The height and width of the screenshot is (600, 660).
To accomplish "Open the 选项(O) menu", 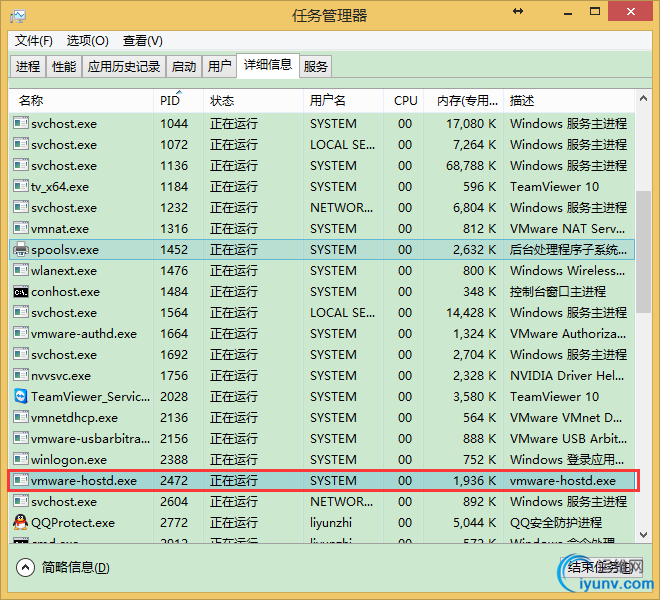I will pyautogui.click(x=88, y=41).
